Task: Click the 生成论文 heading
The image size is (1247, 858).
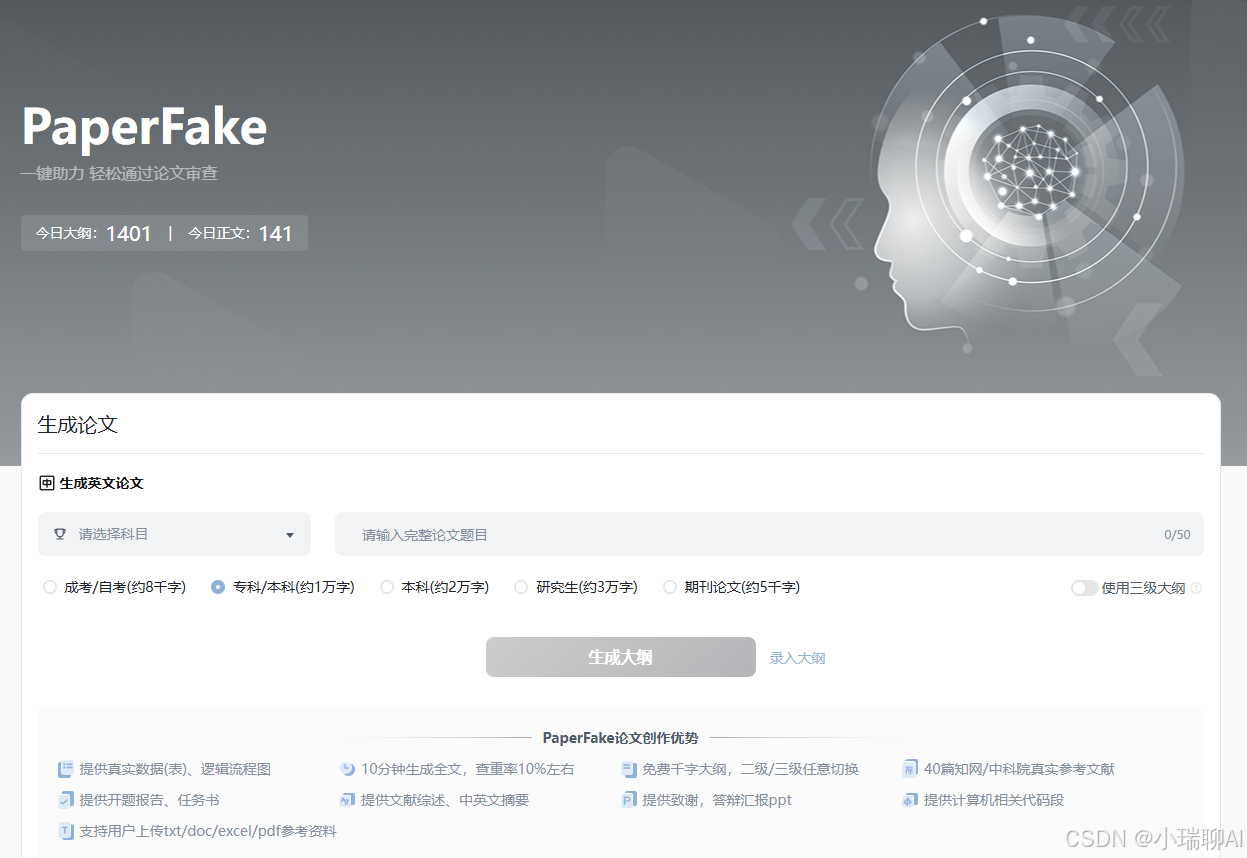Action: click(78, 424)
